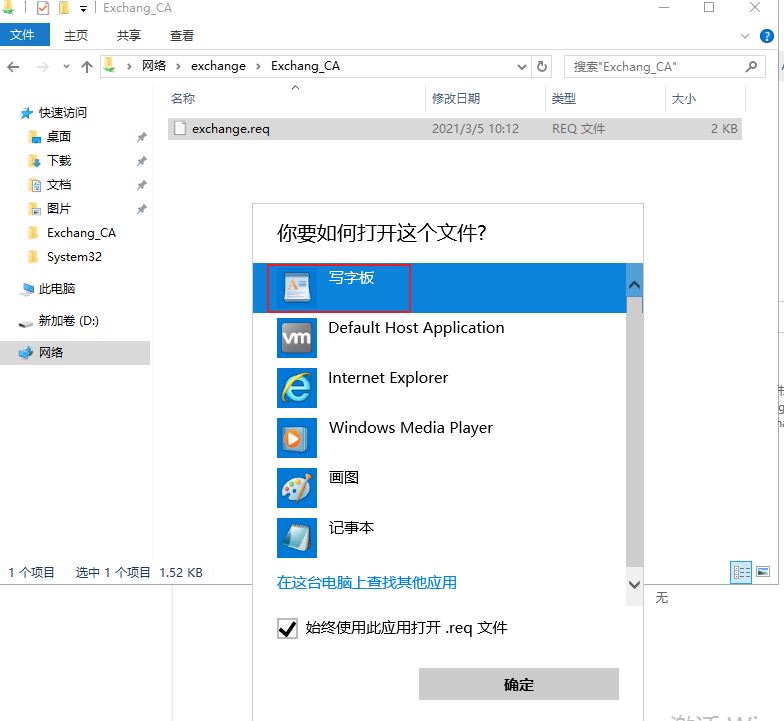
Task: Expand the breadcrumb arrow after exchange
Action: (x=258, y=66)
